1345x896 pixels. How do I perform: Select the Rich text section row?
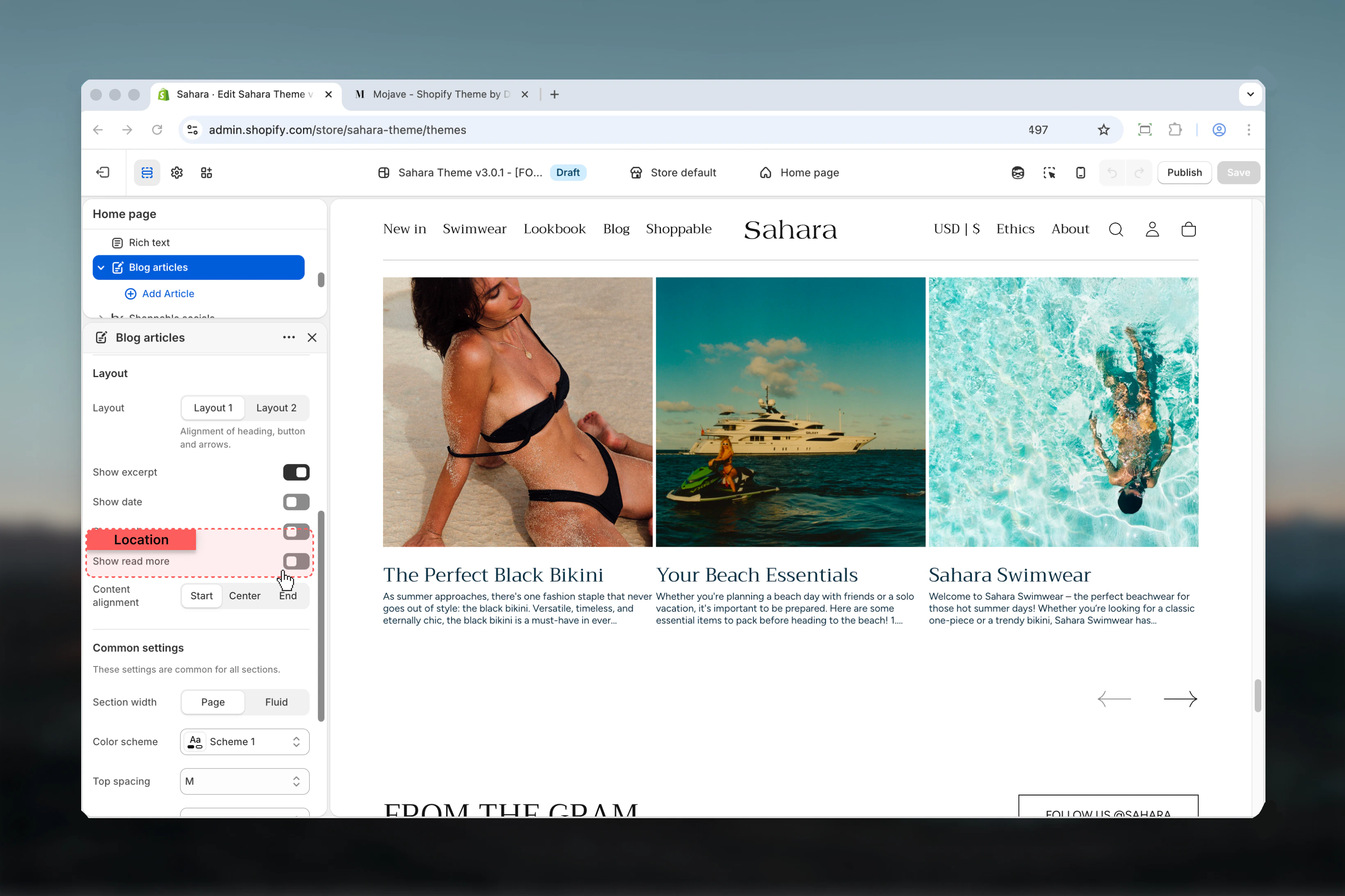198,242
